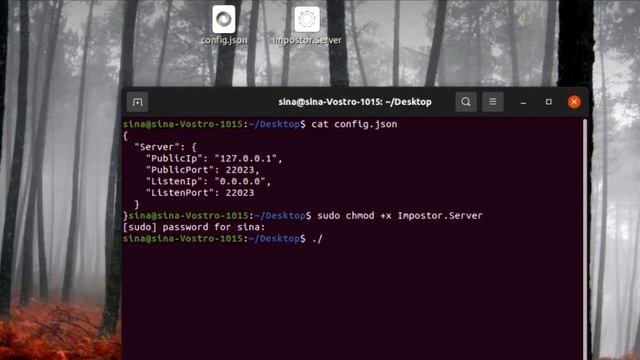Click the "ListenIp": "0.0.0.0" line
Viewport: 640px width, 360px height.
coord(208,181)
